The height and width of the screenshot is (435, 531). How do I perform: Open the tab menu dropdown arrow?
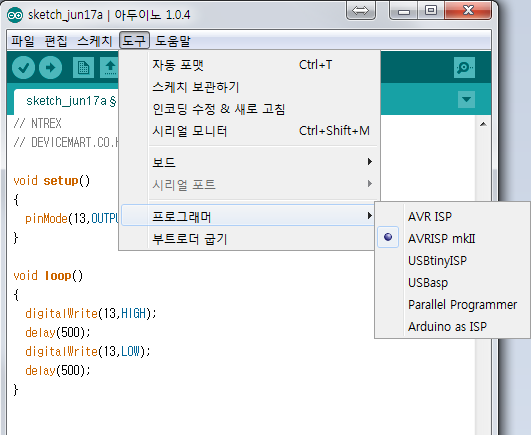pyautogui.click(x=466, y=100)
